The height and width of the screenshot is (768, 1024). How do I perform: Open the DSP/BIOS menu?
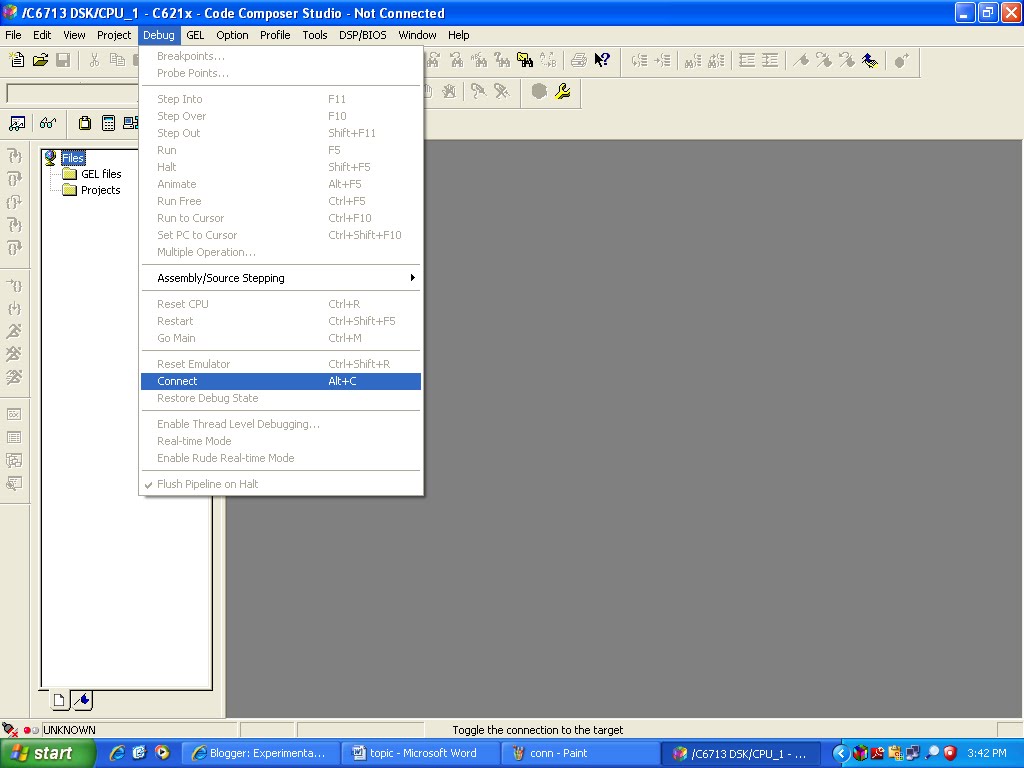click(362, 35)
